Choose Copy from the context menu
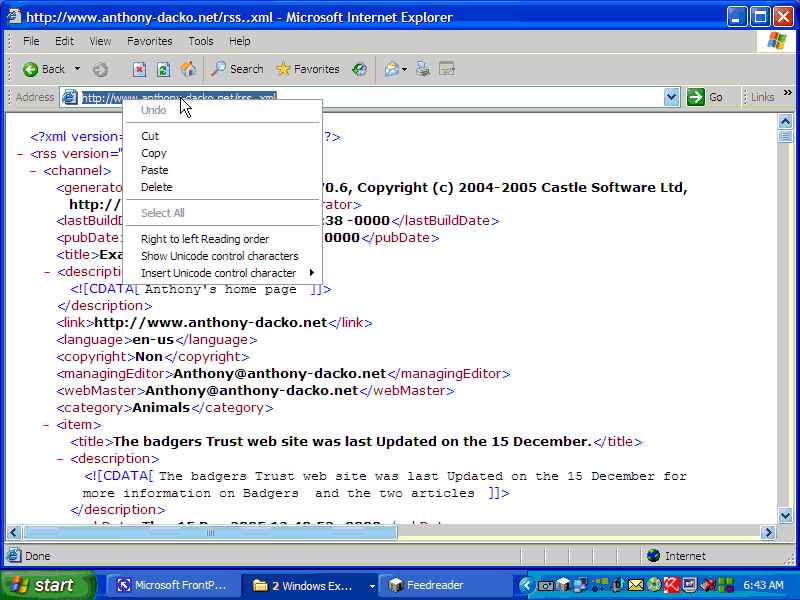 [154, 153]
